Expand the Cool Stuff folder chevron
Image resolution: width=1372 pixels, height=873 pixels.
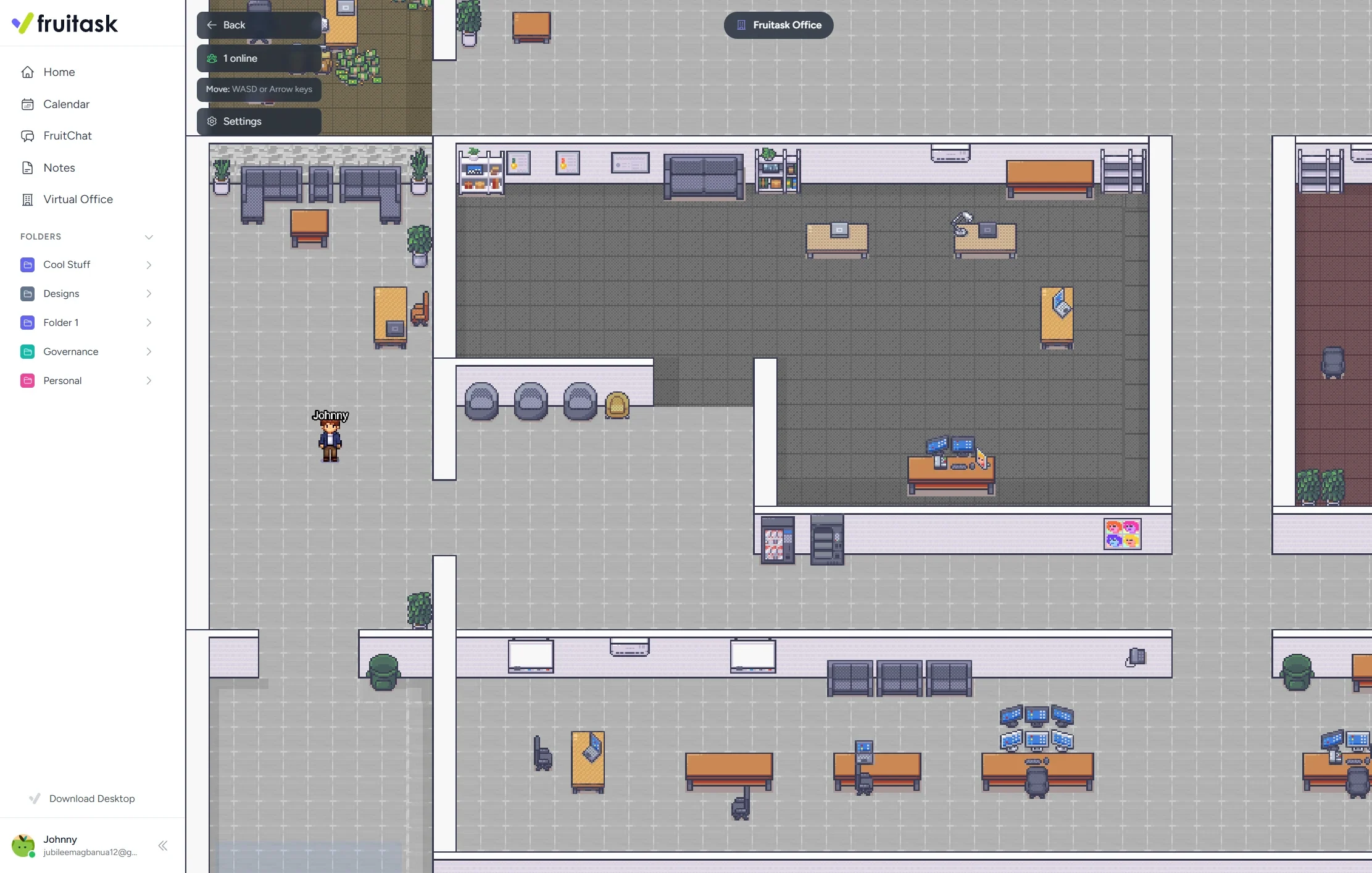tap(149, 265)
